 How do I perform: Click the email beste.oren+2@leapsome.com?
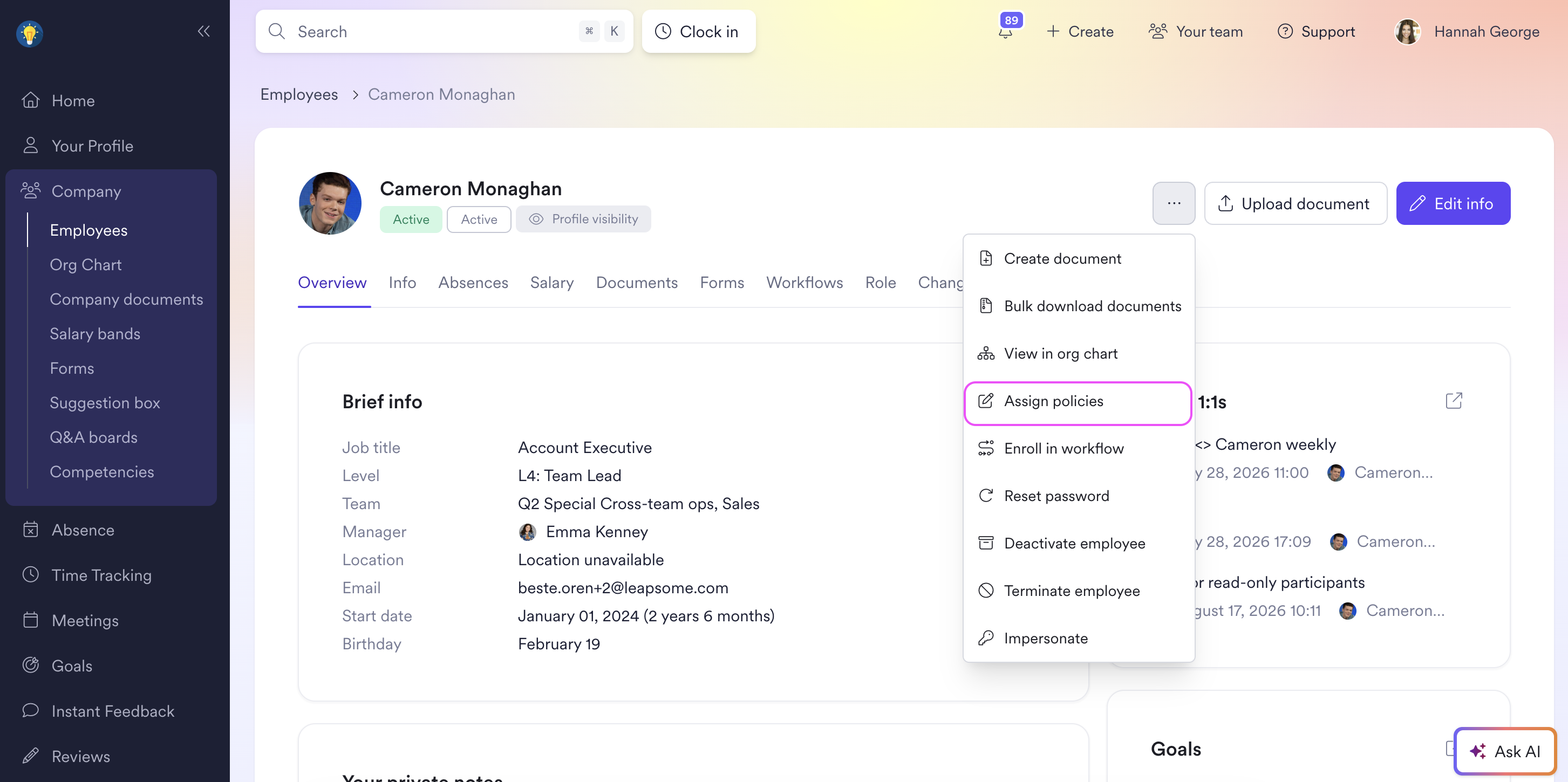(x=623, y=587)
